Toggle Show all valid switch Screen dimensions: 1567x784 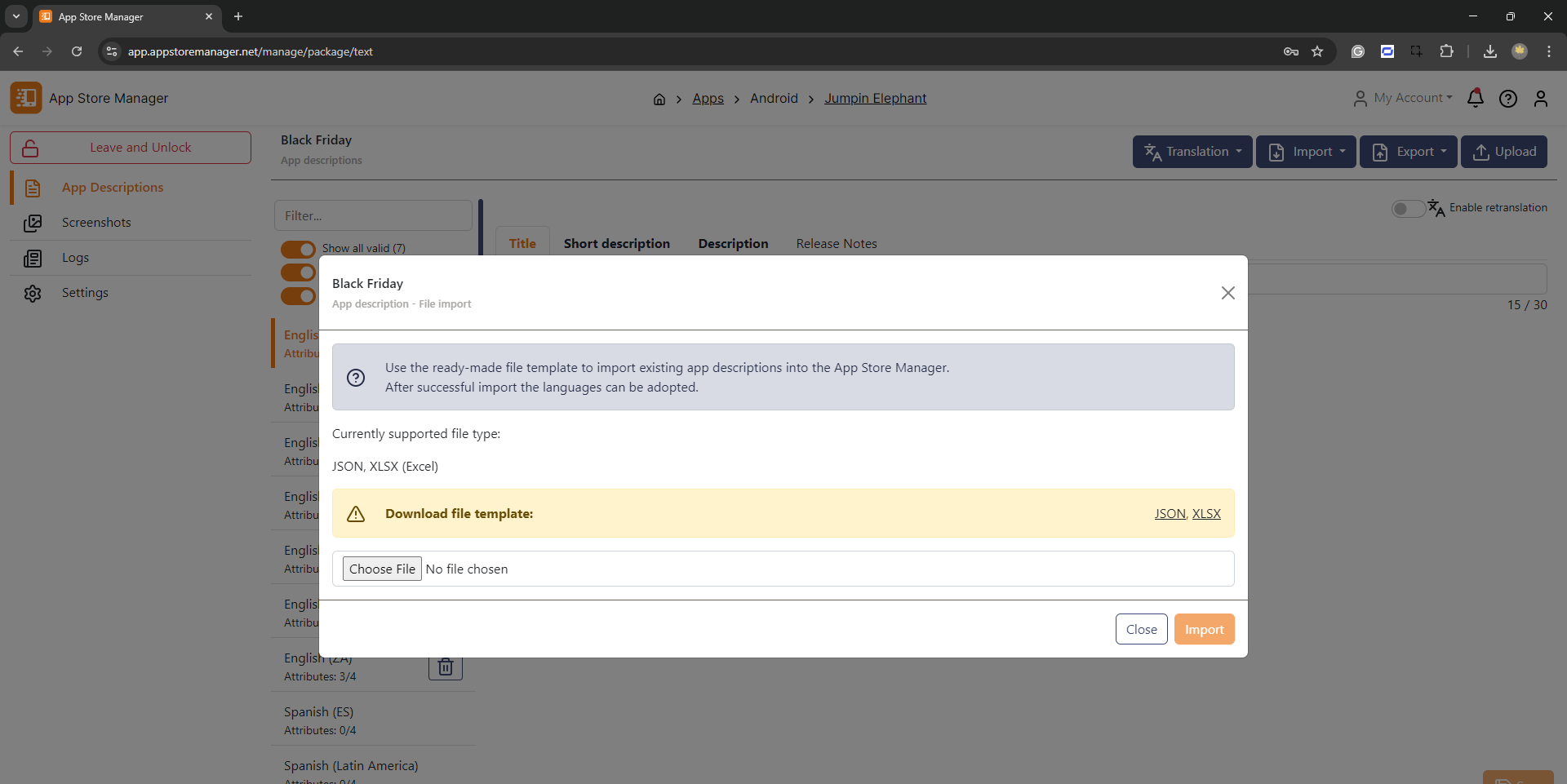point(298,249)
